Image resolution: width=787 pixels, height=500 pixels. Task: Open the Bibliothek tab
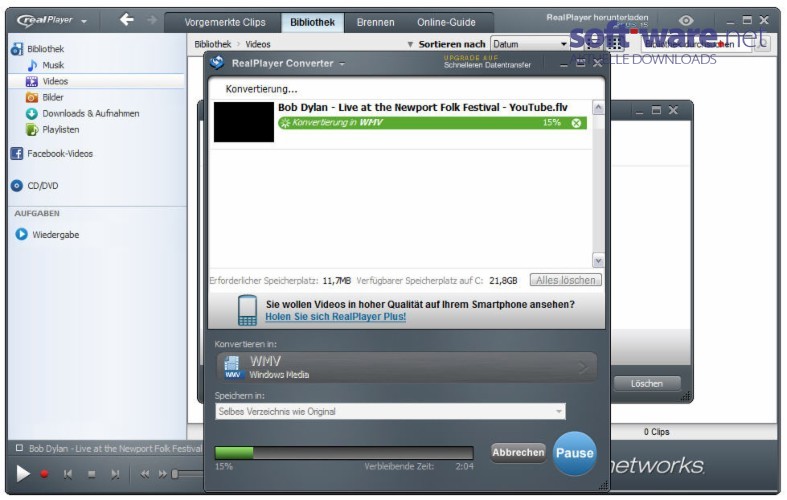tap(312, 22)
